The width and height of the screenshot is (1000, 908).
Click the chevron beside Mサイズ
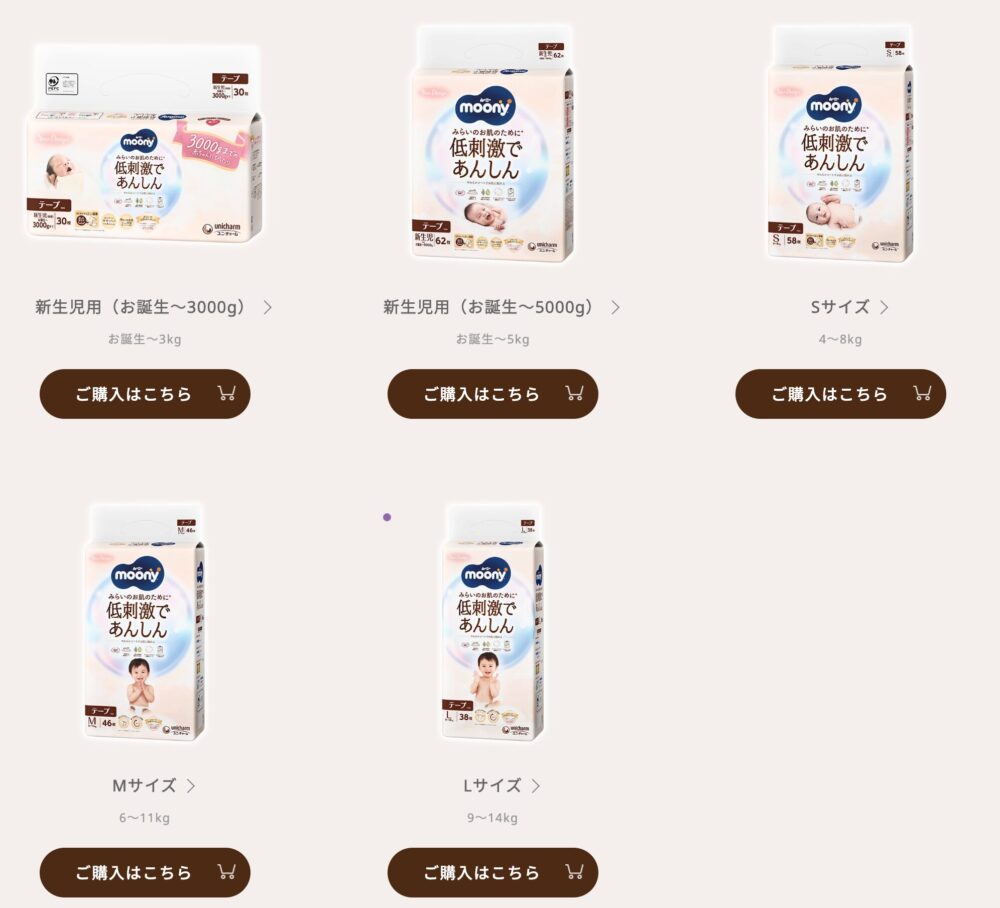coord(191,786)
